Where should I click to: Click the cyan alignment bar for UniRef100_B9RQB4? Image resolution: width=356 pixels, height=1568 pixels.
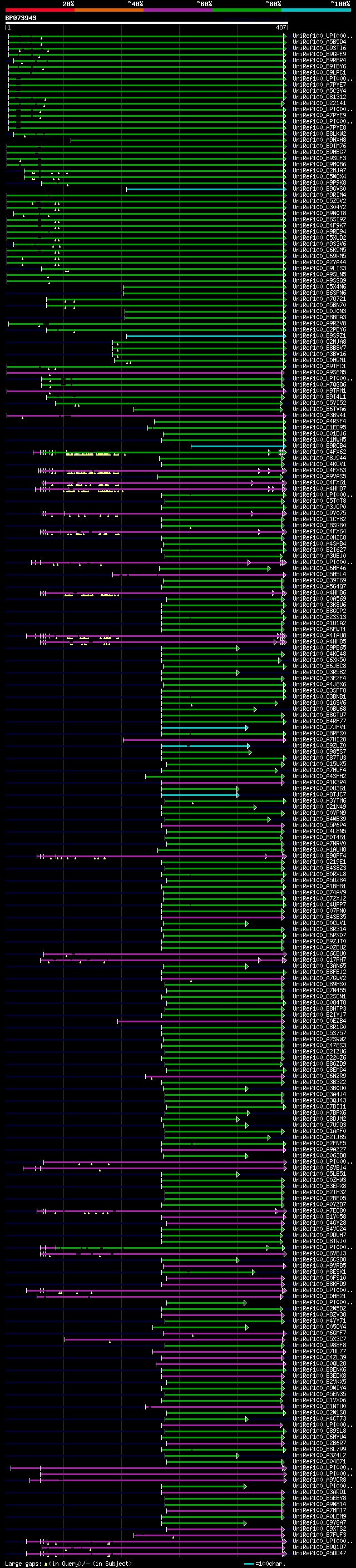tap(238, 446)
